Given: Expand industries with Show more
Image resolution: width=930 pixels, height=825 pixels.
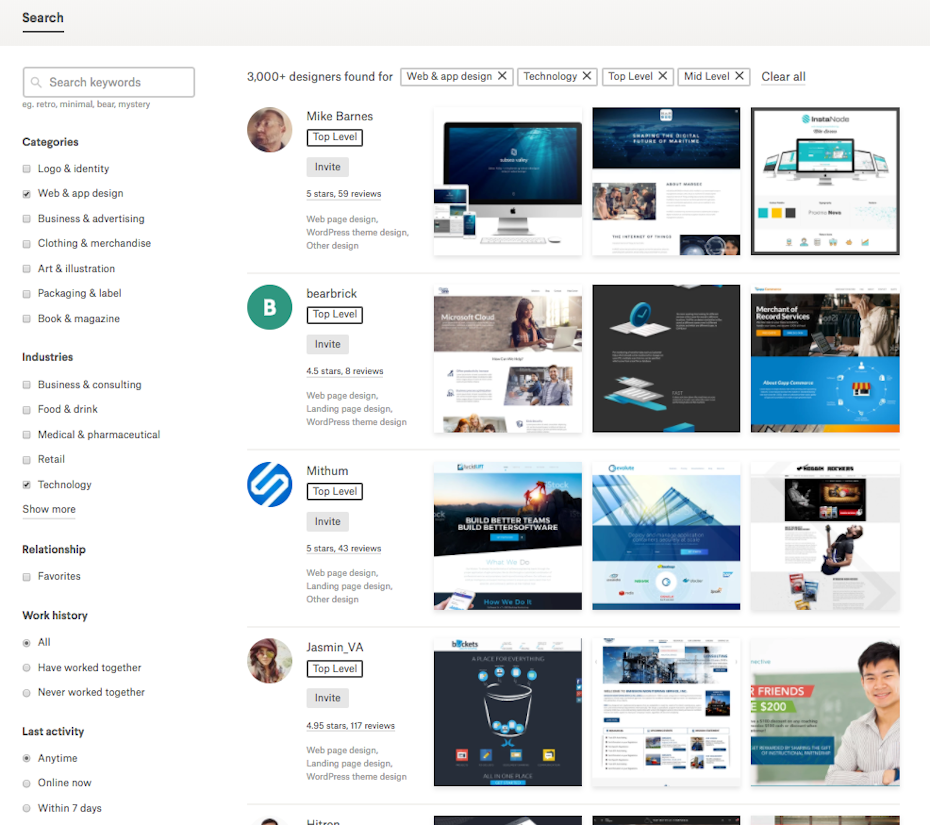Looking at the screenshot, I should point(49,509).
